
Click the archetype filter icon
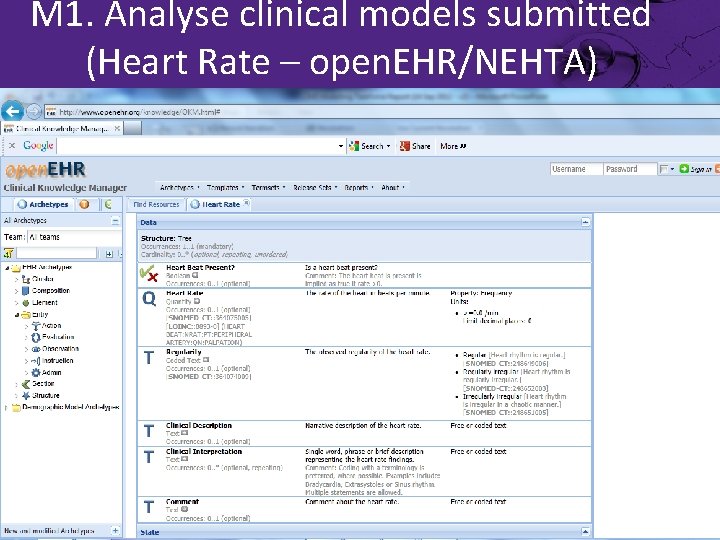pos(8,253)
